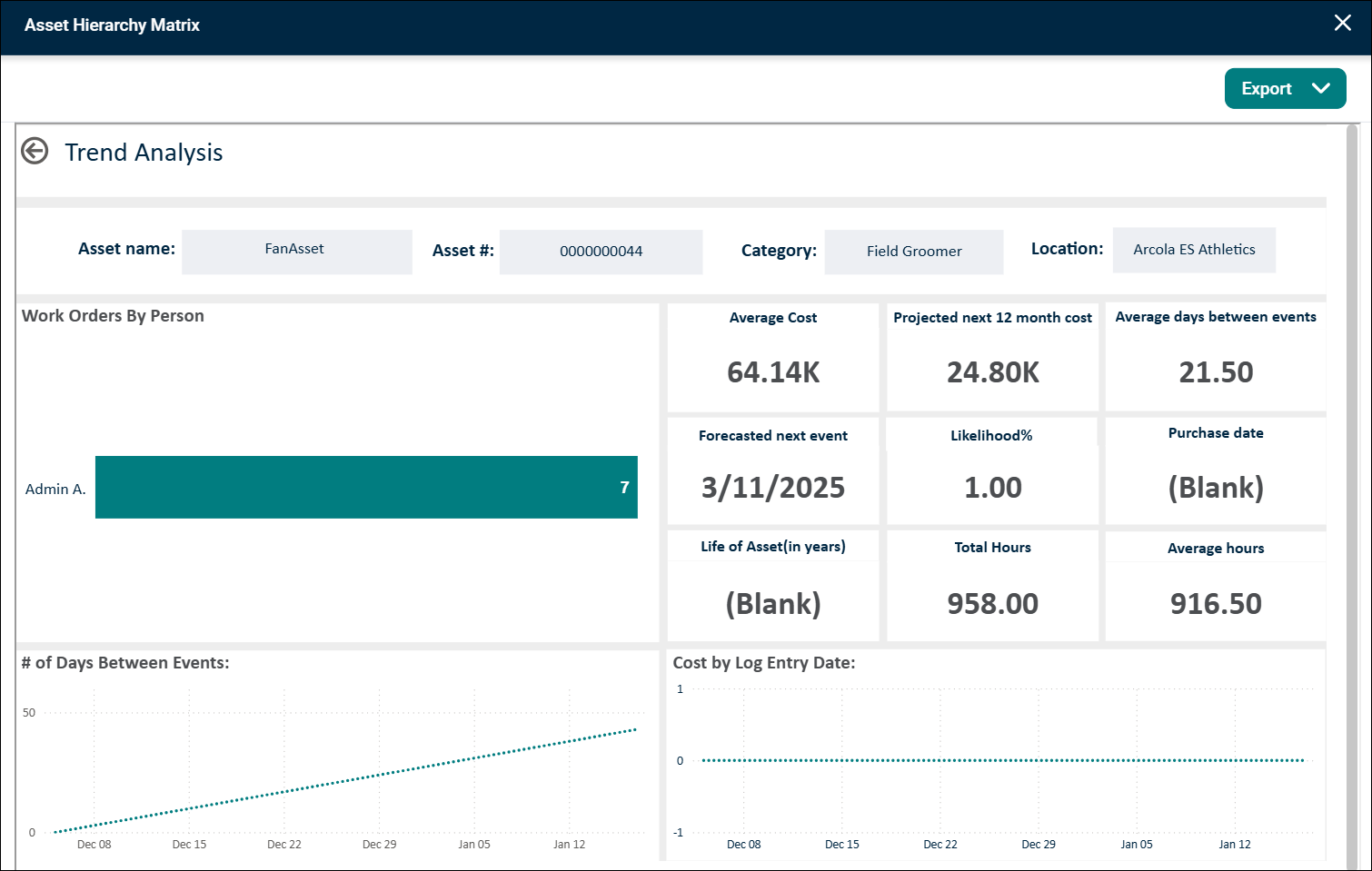Close the Asset Hierarchy Matrix dialog
The image size is (1372, 871).
[x=1342, y=24]
